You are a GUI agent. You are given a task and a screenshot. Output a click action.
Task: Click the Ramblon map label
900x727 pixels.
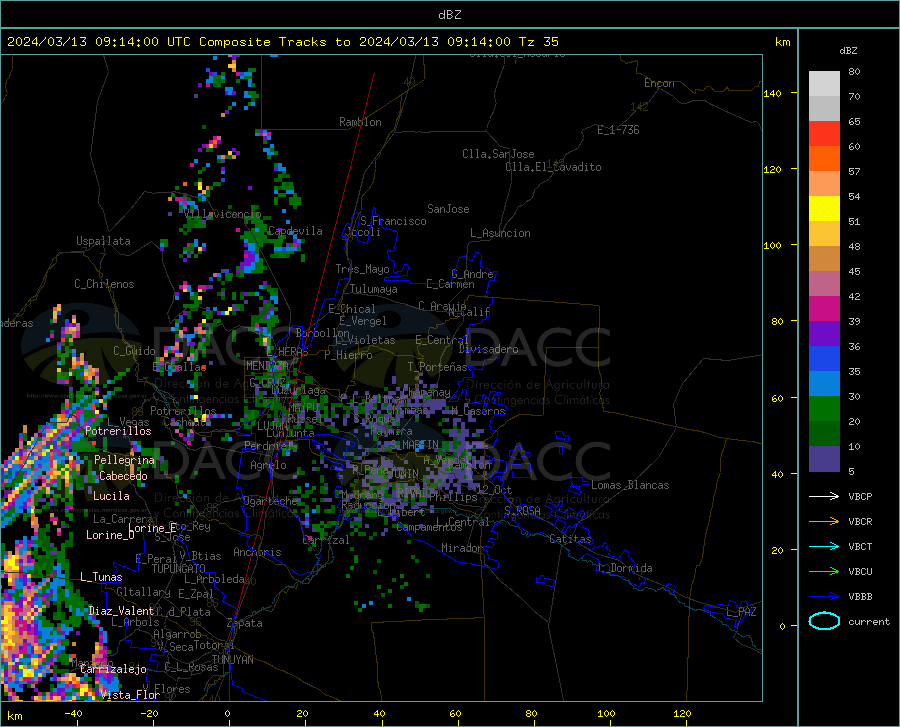click(360, 122)
